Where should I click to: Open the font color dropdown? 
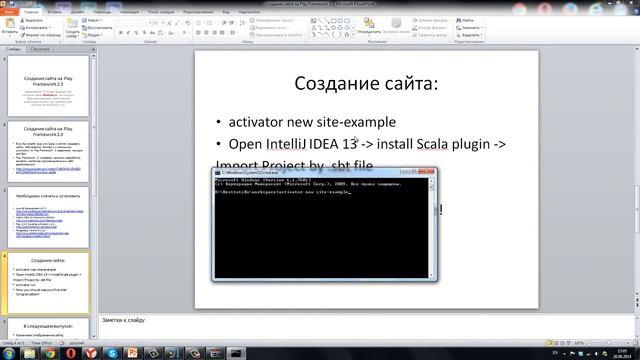[185, 33]
